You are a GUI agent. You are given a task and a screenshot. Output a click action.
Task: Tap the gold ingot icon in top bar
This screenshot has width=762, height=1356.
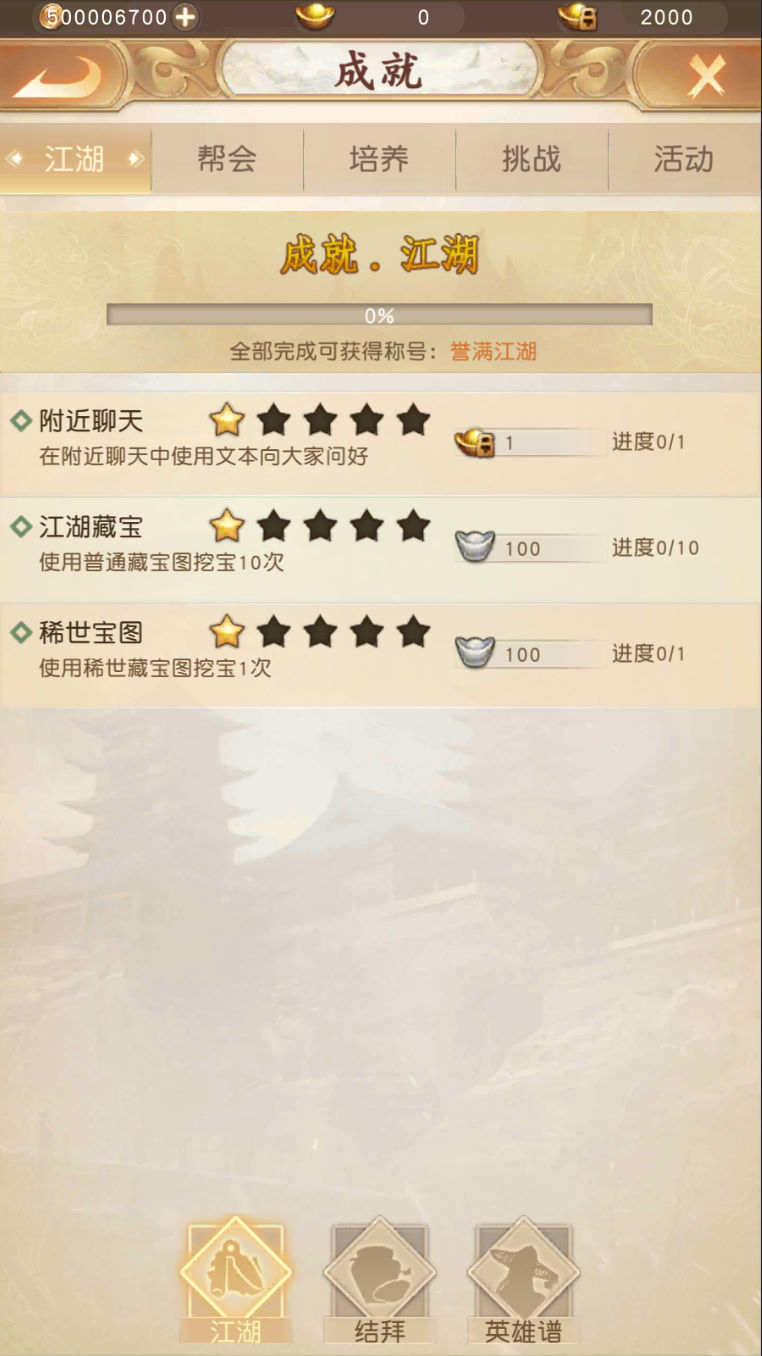[x=315, y=15]
